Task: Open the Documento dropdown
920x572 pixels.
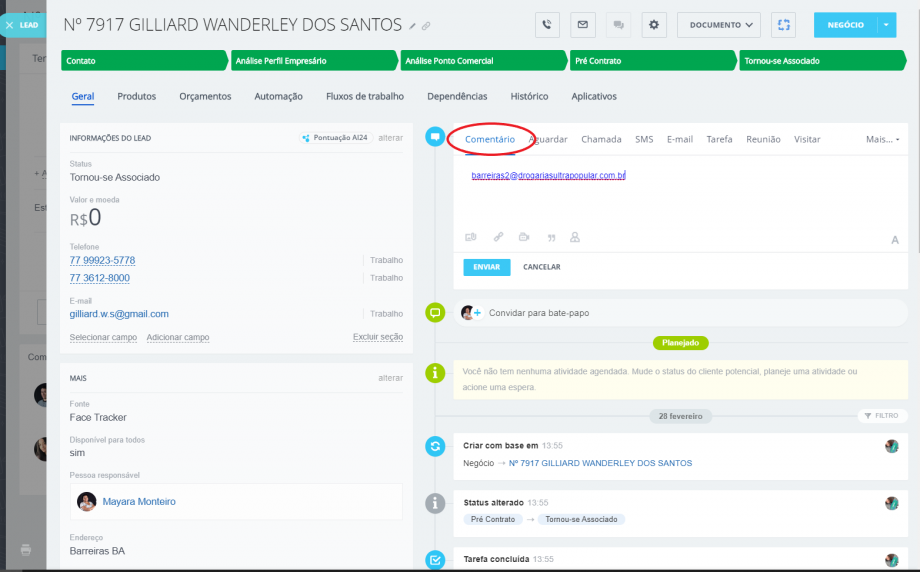Action: [719, 25]
